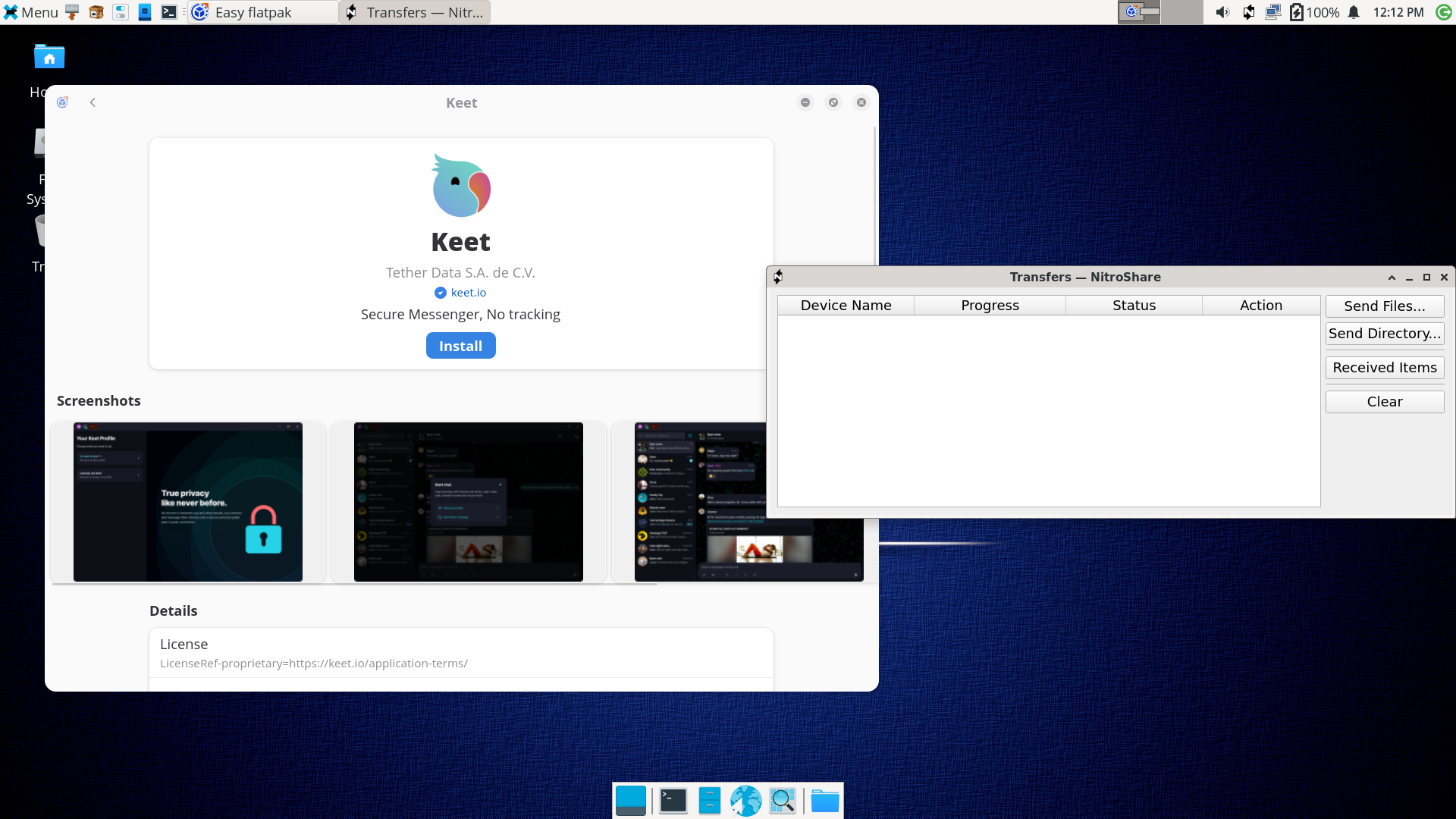The image size is (1456, 819).
Task: Click the paint roller icon in top panel
Action: [x=72, y=12]
